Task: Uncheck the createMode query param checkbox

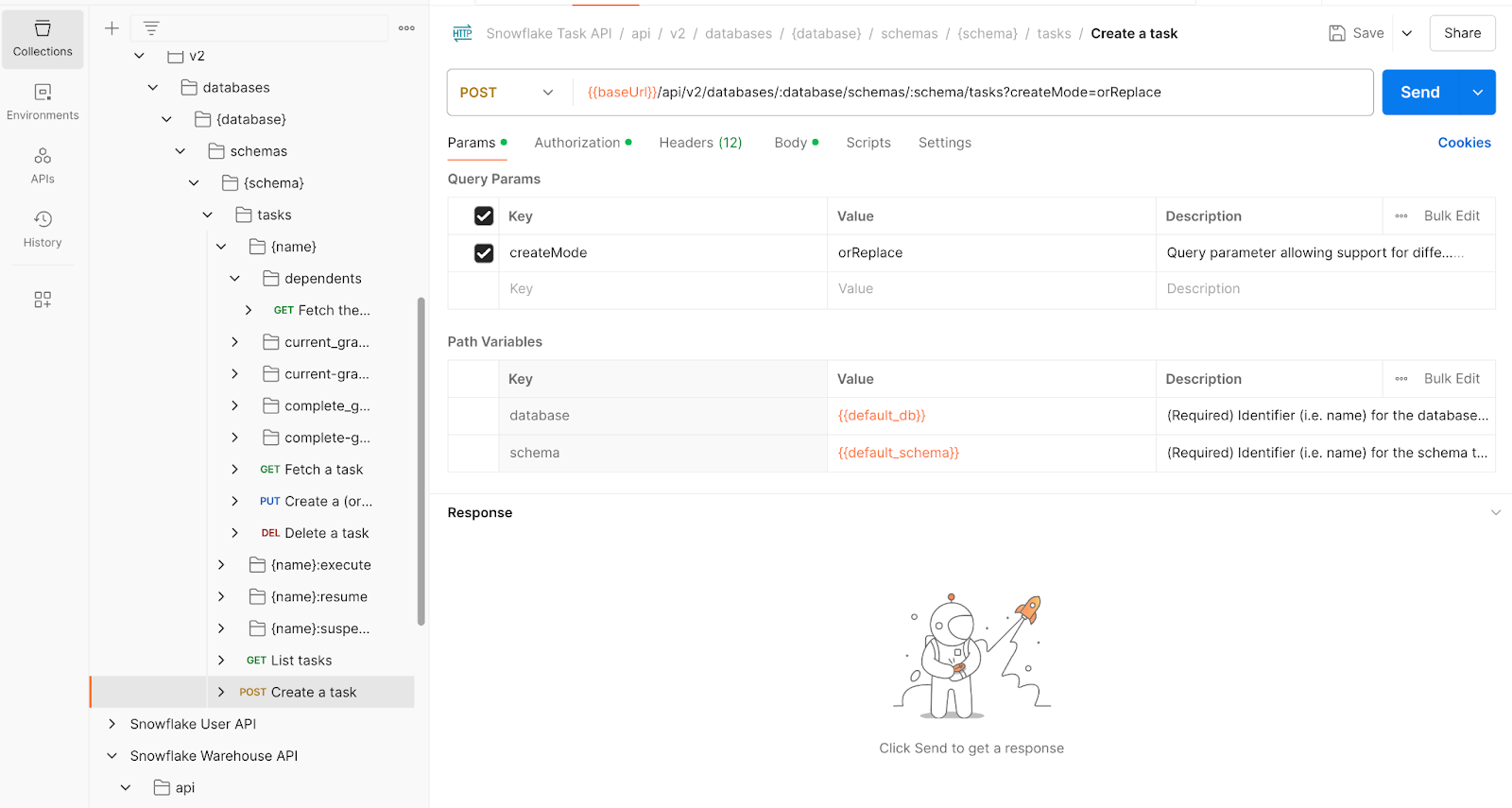Action: [484, 253]
